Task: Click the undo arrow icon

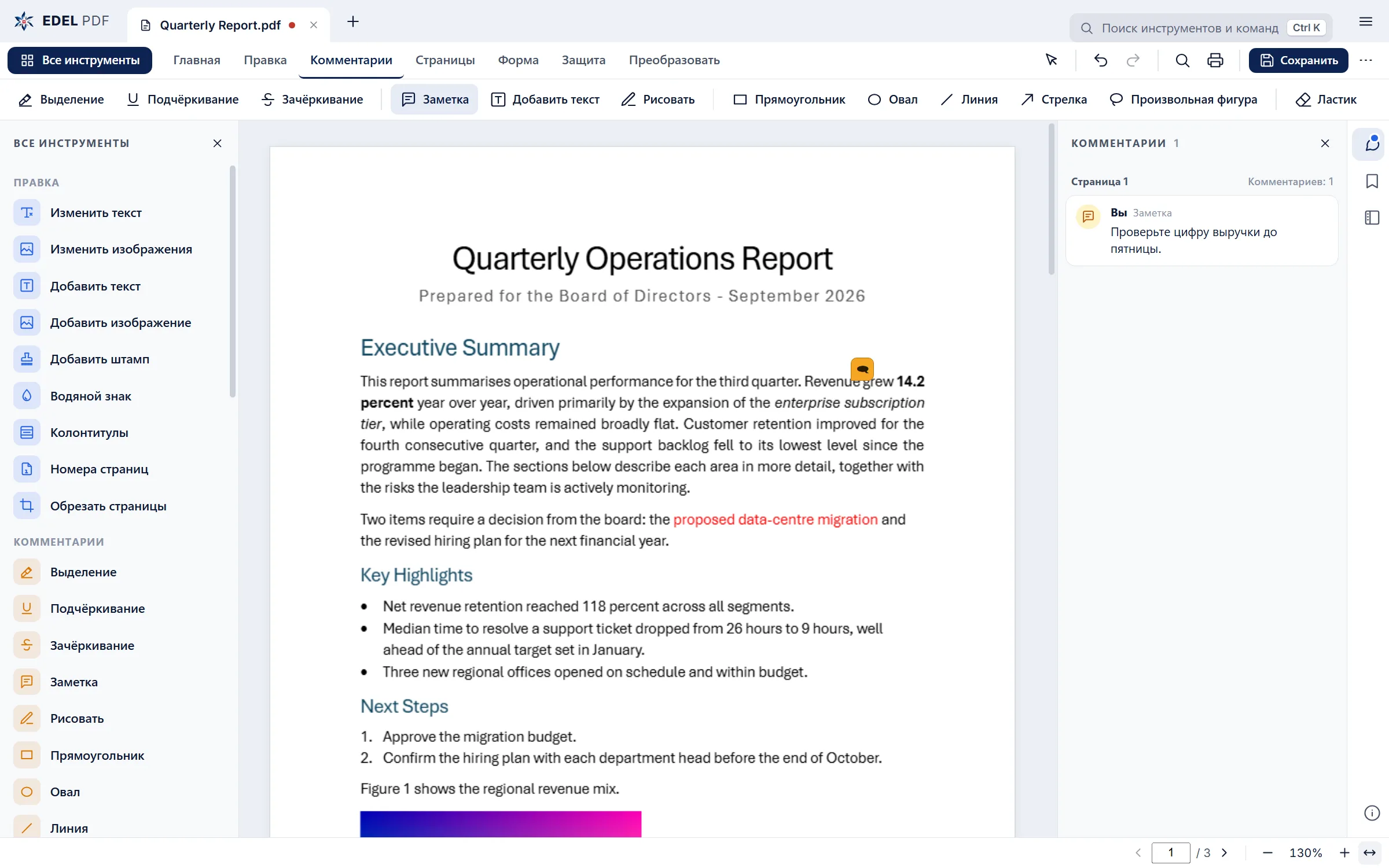Action: (1100, 60)
